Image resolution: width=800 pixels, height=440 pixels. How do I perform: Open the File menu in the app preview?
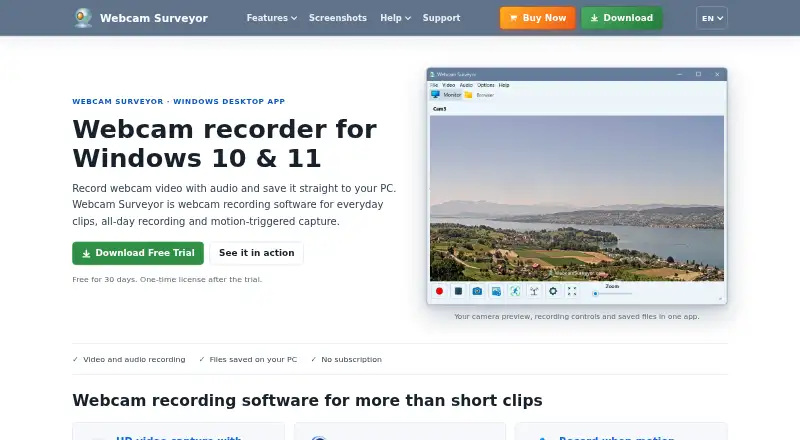click(x=434, y=85)
